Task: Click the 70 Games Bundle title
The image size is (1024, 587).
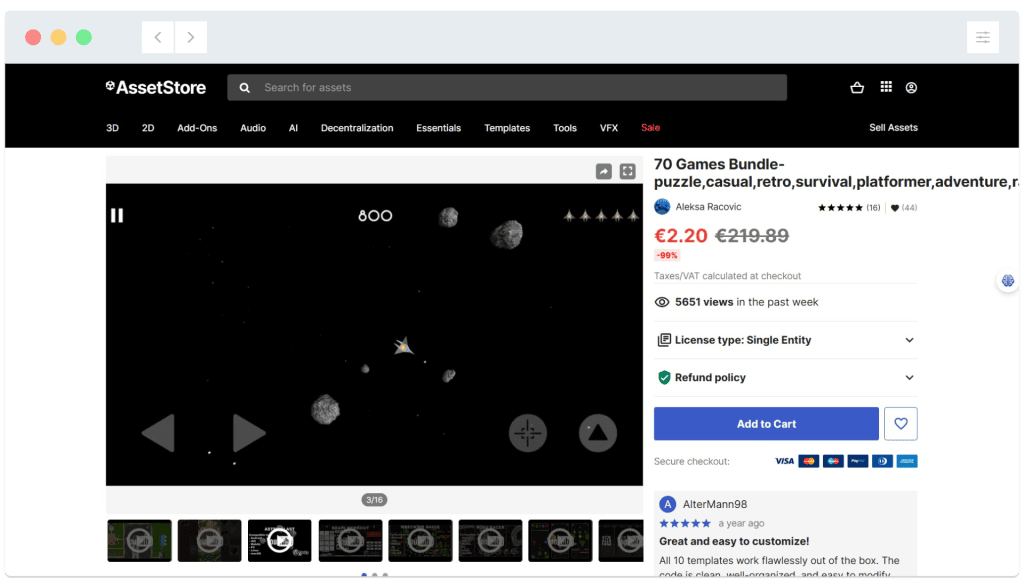Action: [836, 173]
